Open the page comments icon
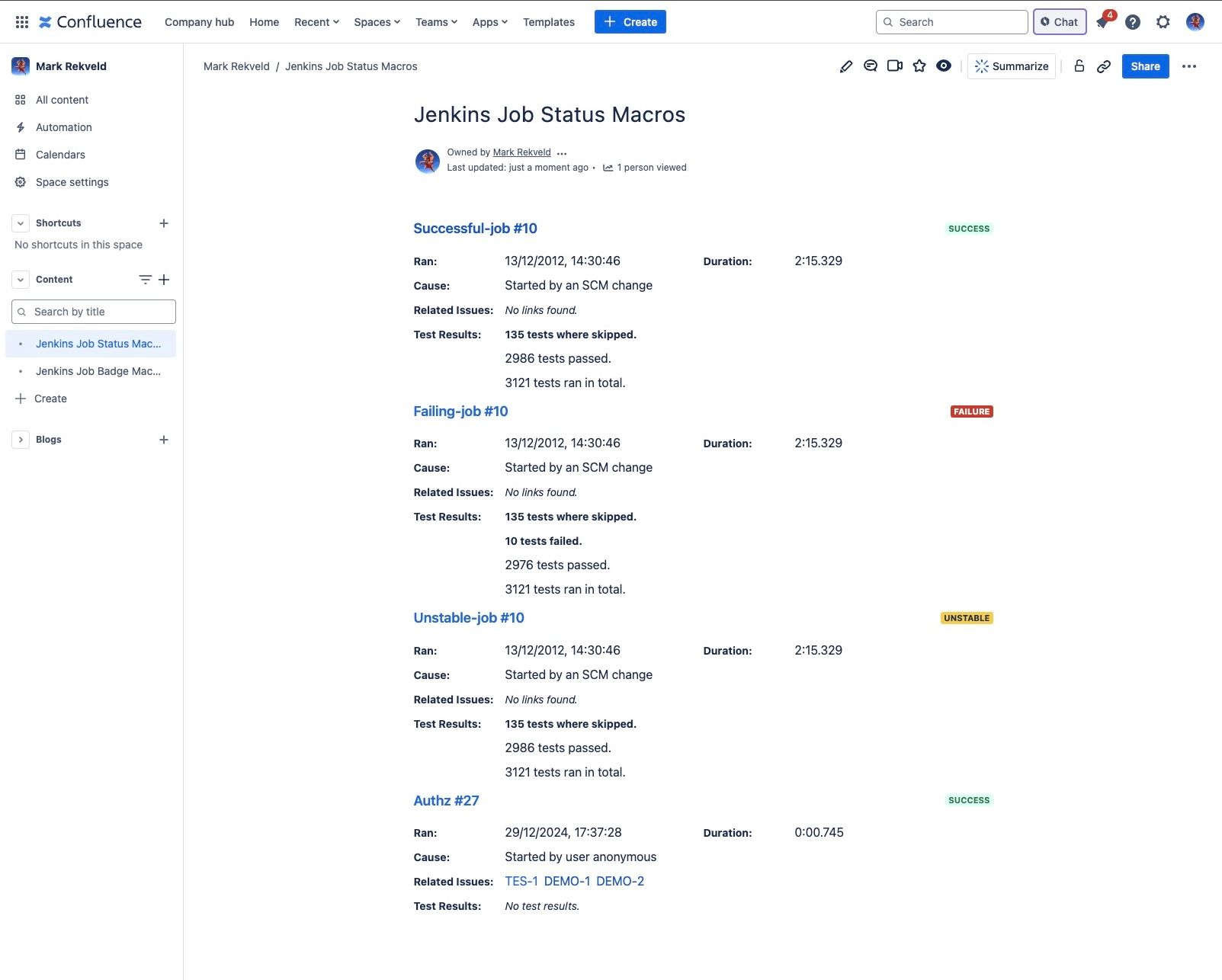This screenshot has width=1222, height=980. 871,66
